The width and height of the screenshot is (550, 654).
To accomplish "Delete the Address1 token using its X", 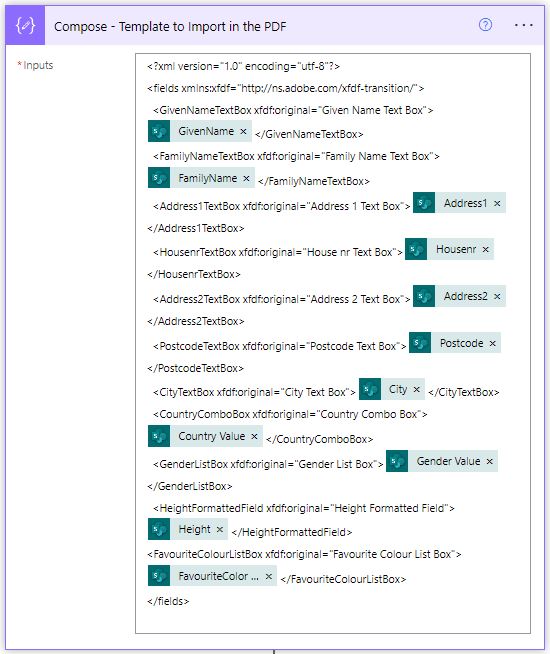I will pyautogui.click(x=497, y=204).
